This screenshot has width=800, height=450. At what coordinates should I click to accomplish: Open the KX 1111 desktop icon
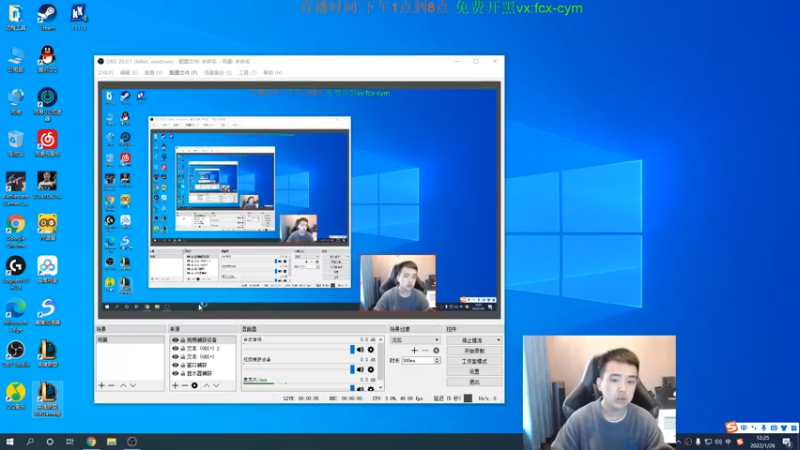(x=78, y=17)
